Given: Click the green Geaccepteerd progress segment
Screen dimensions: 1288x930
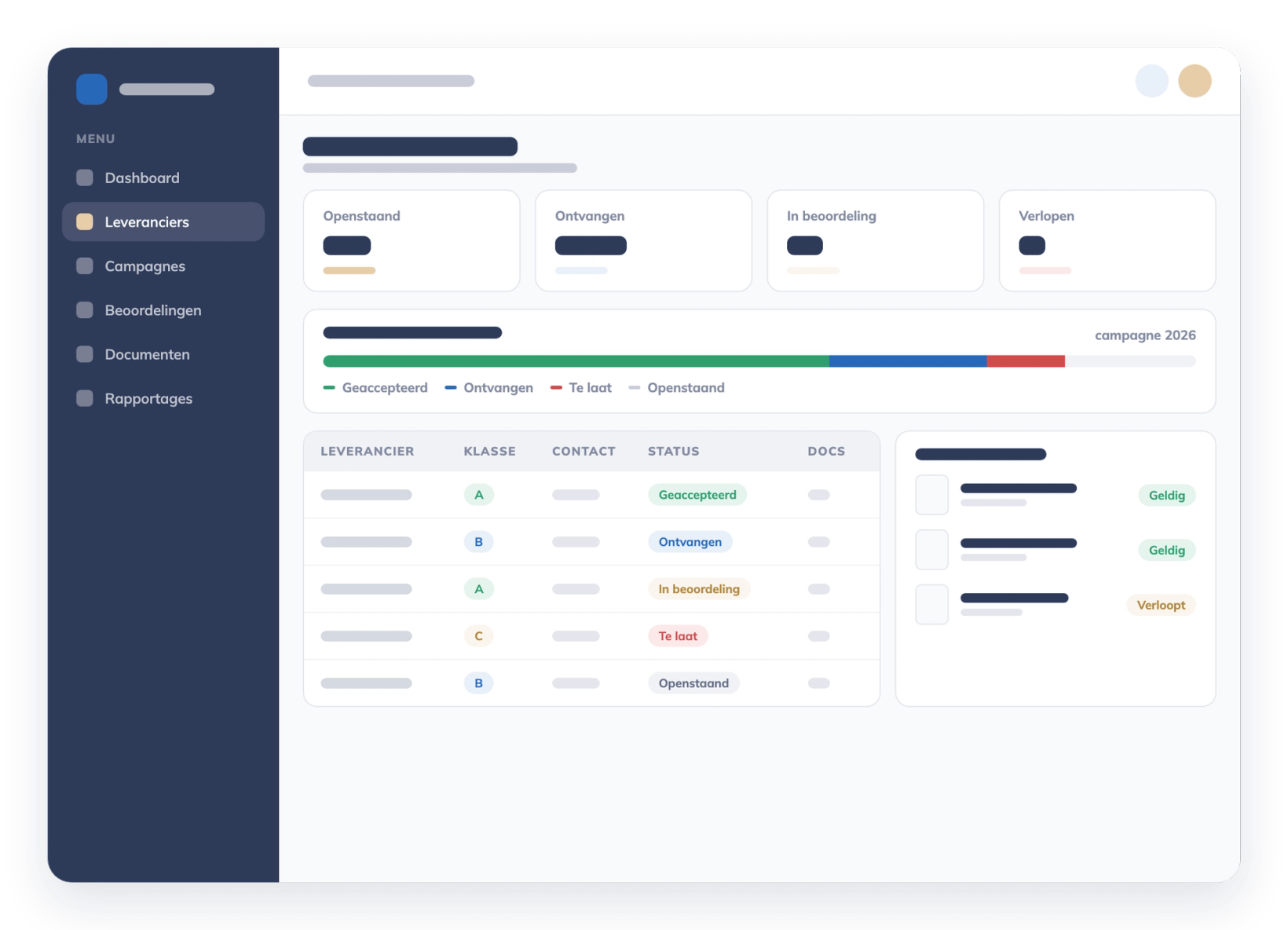Looking at the screenshot, I should click(x=576, y=361).
